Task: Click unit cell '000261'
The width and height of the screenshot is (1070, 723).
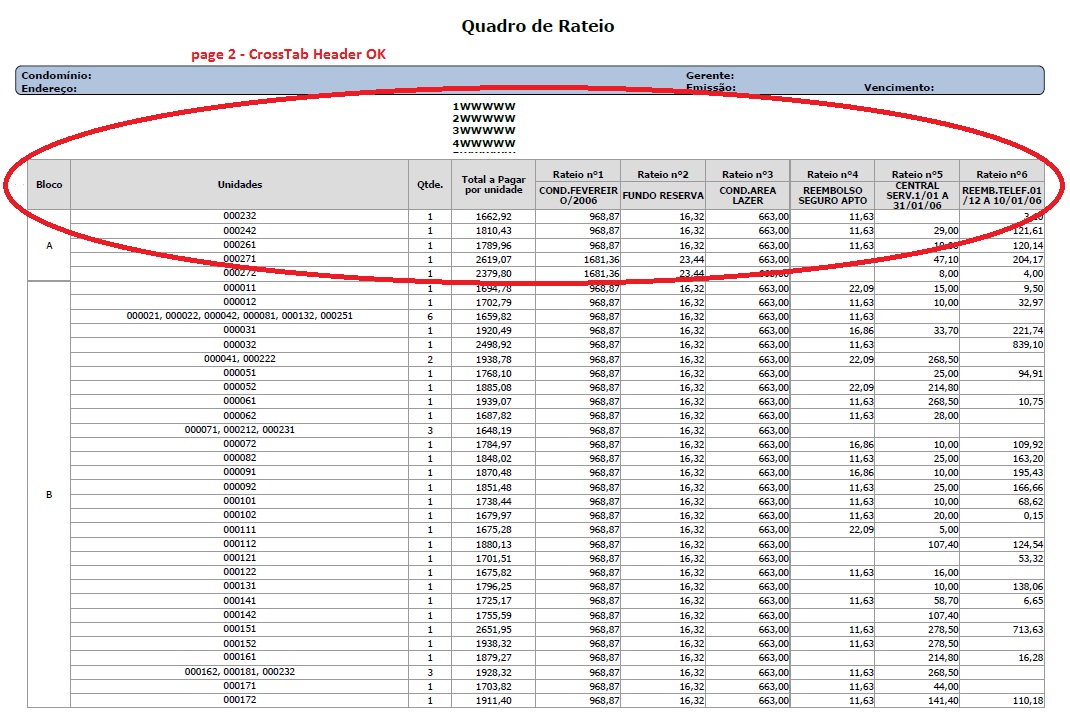Action: pyautogui.click(x=240, y=244)
